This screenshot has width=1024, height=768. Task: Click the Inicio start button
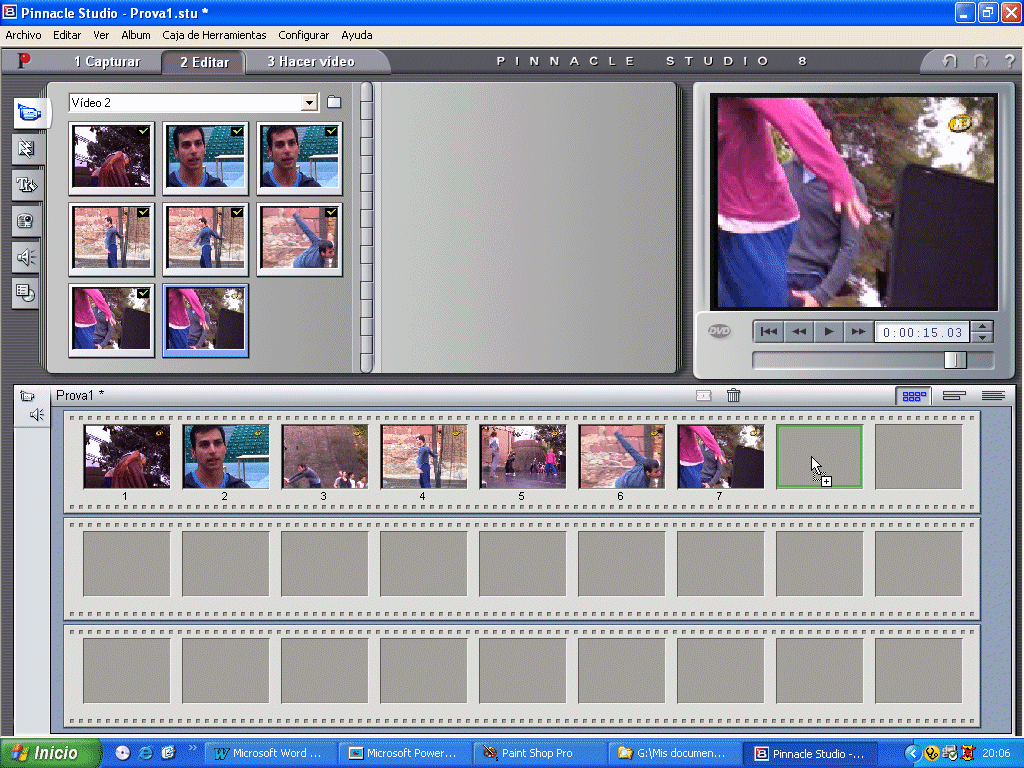[x=51, y=753]
